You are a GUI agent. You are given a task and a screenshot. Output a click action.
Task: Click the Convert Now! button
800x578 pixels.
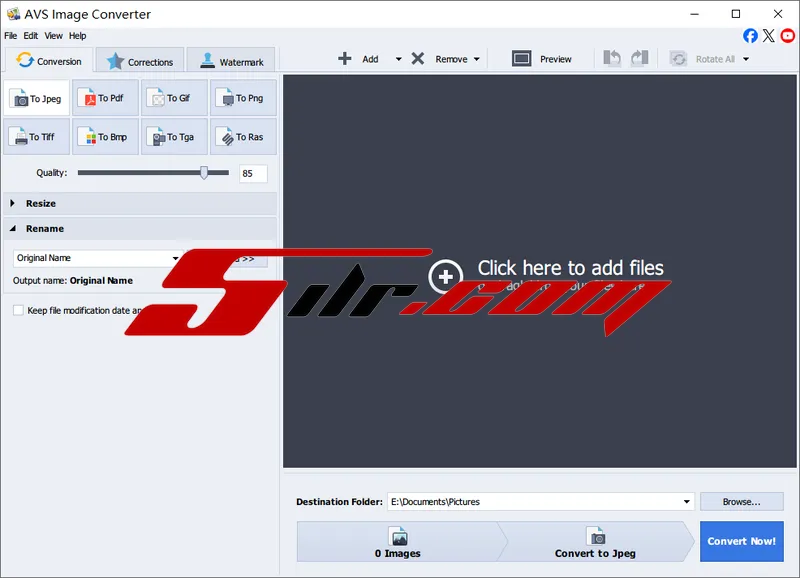tap(741, 541)
